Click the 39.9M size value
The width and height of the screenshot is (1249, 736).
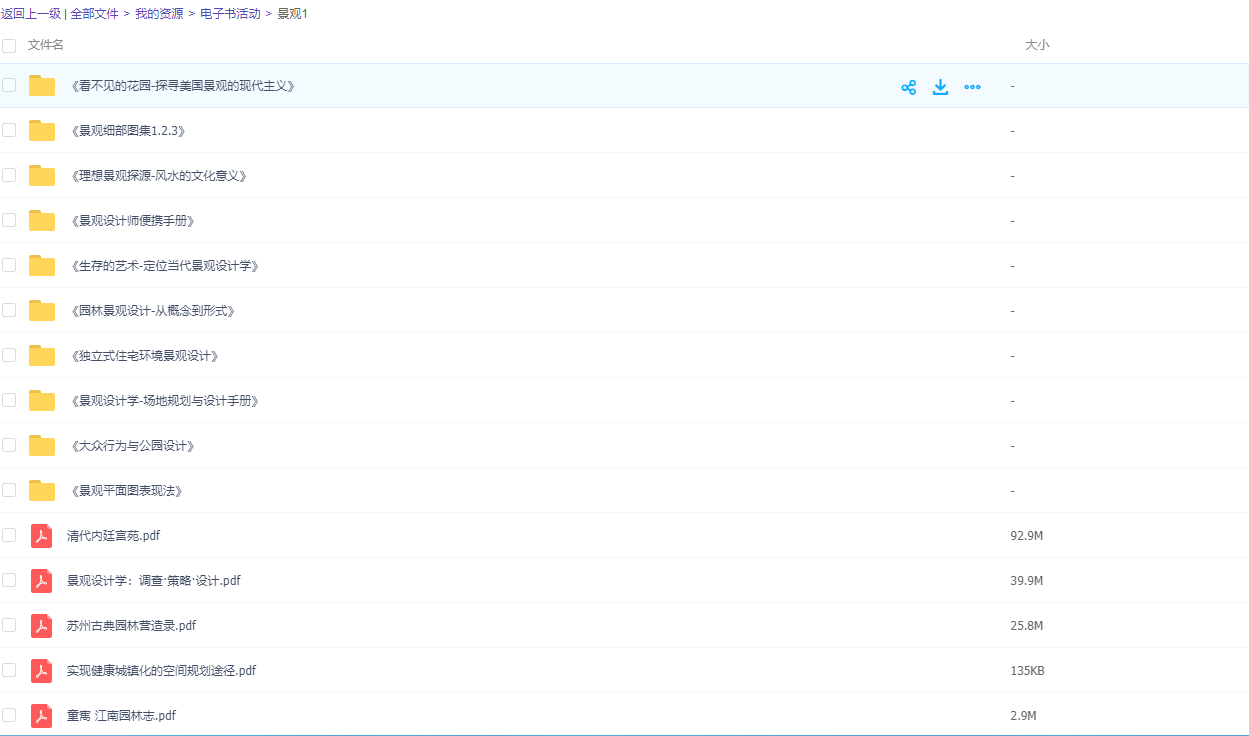pos(1027,581)
